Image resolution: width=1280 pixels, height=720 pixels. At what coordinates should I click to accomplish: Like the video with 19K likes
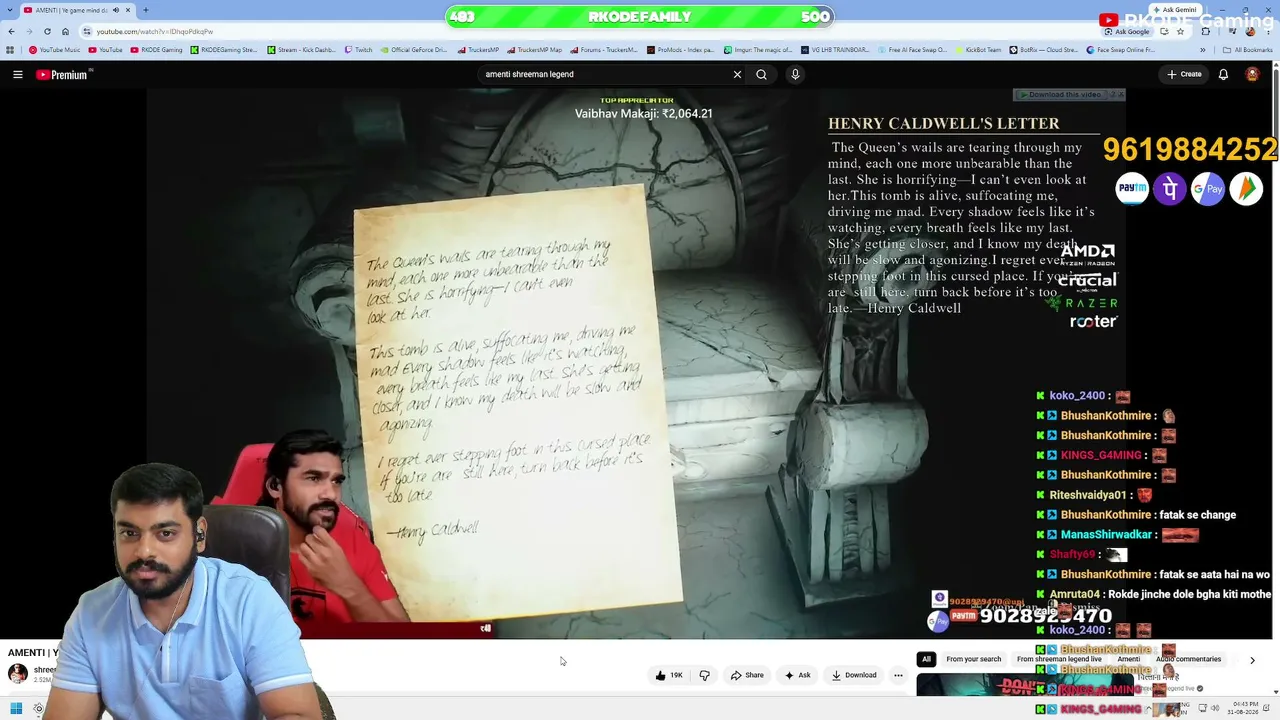tap(669, 675)
